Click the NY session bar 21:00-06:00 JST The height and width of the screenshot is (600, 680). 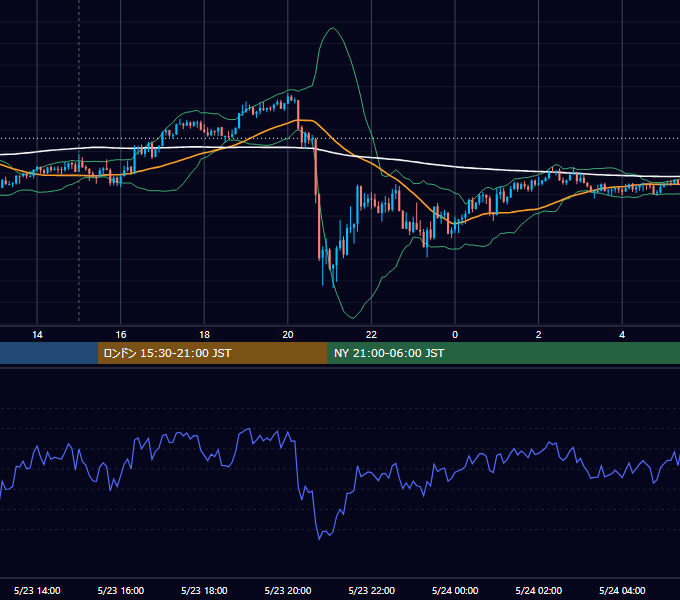pyautogui.click(x=503, y=353)
